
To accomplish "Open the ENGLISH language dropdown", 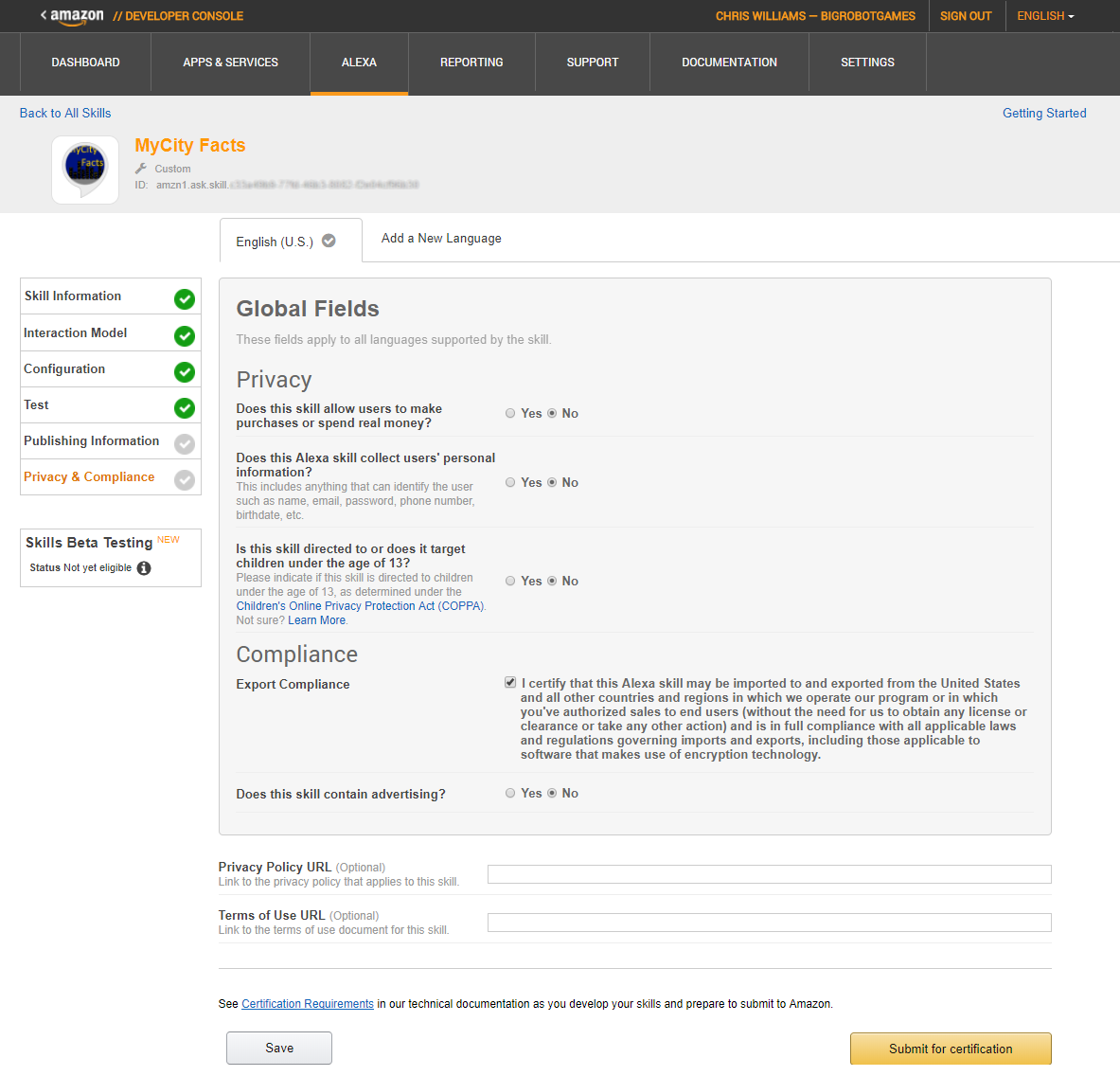I will click(1045, 16).
